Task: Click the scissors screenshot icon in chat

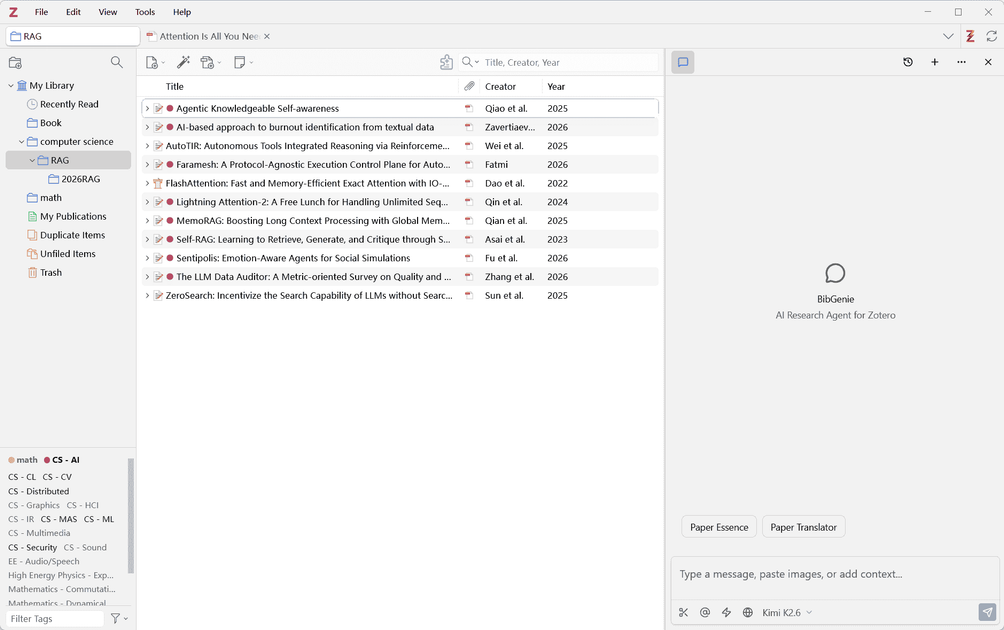Action: point(684,613)
